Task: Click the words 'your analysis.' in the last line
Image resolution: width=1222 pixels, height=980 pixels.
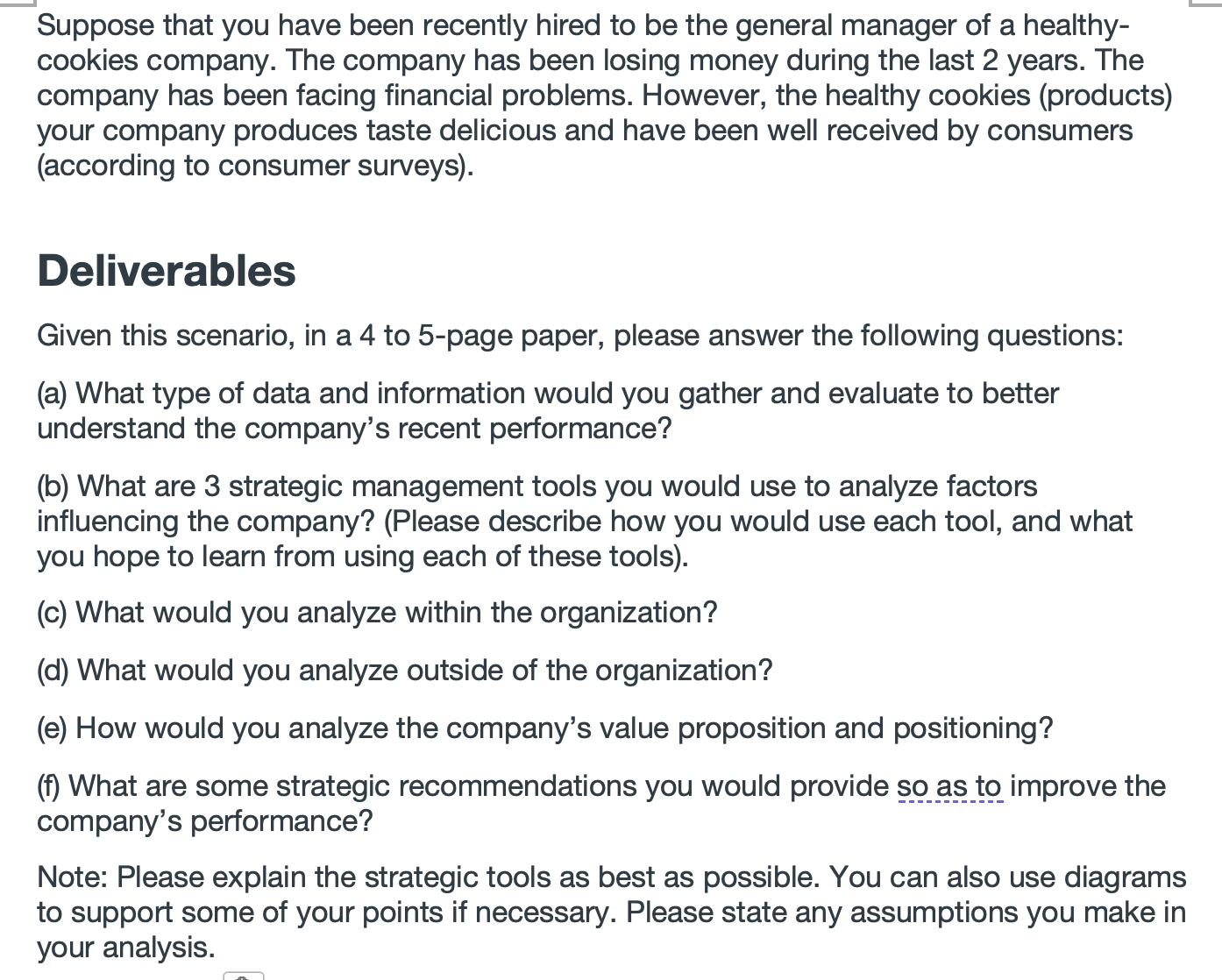Action: [x=126, y=948]
